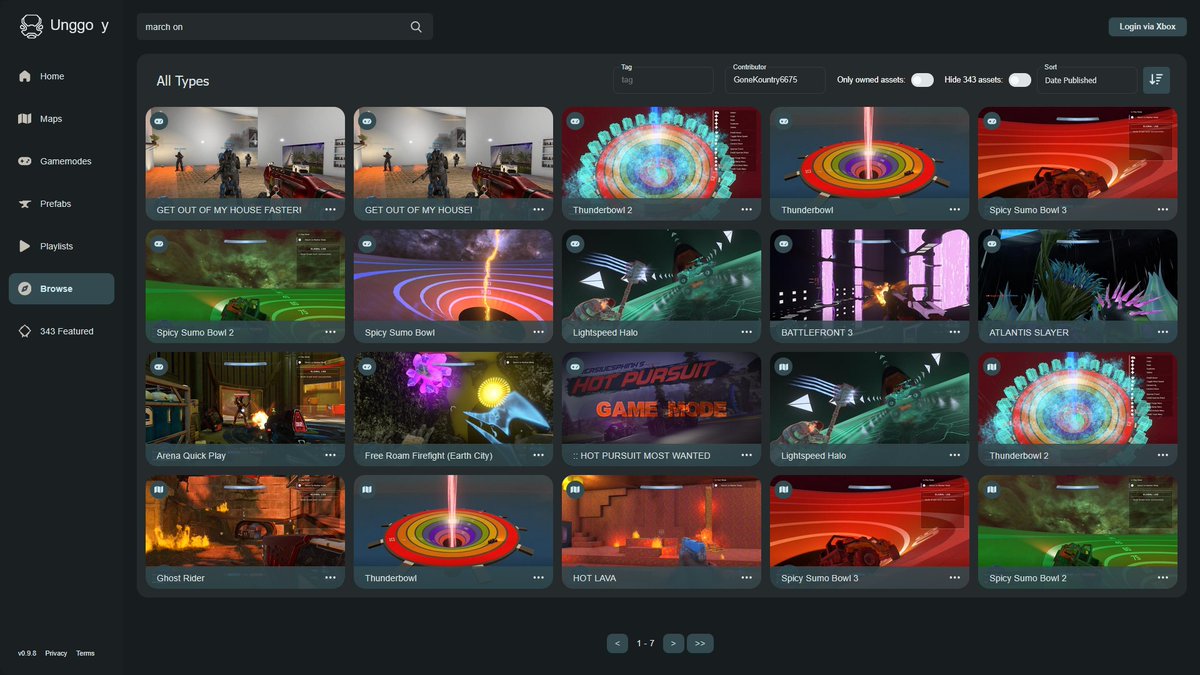The image size is (1200, 675).
Task: Open three-dot menu on GET OUT OF MY HOUSE! card
Action: point(538,210)
